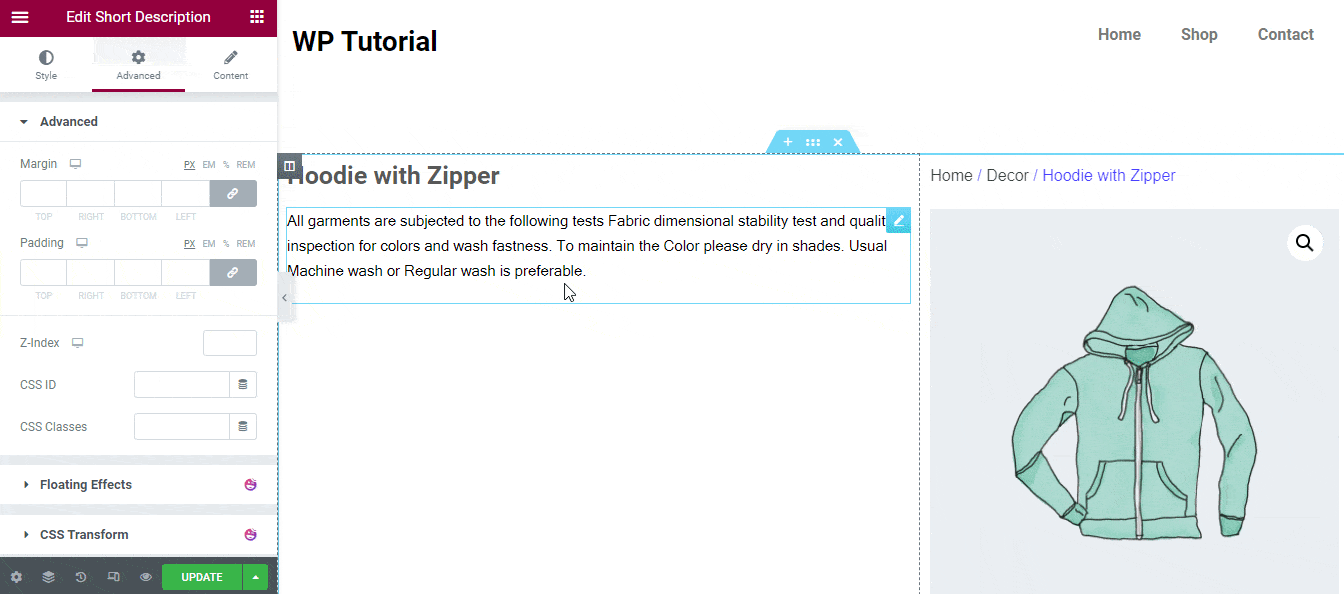The height and width of the screenshot is (594, 1344).
Task: Open dynamic tags for CSS ID
Action: (x=243, y=385)
